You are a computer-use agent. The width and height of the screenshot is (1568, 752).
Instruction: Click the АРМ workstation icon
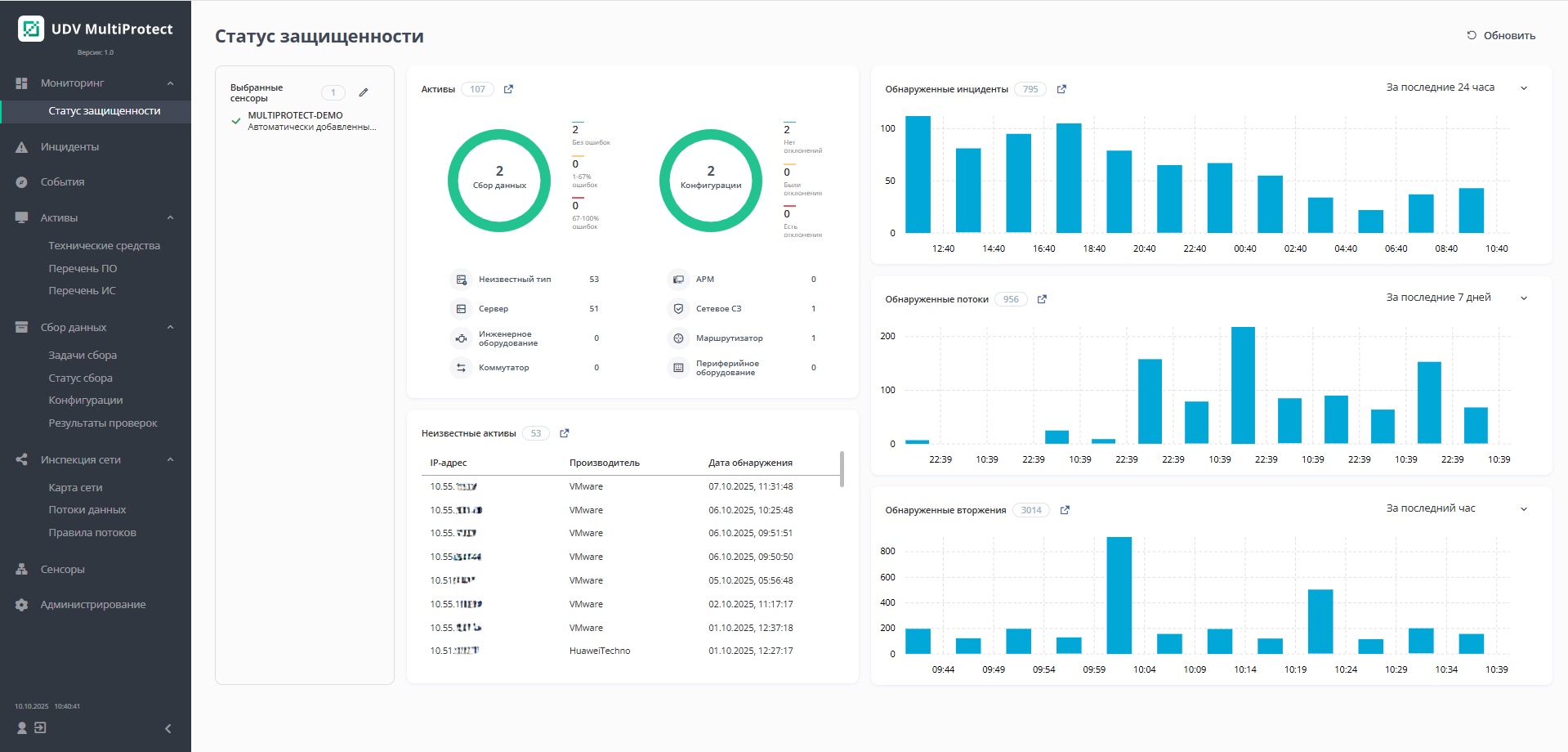[x=678, y=280]
